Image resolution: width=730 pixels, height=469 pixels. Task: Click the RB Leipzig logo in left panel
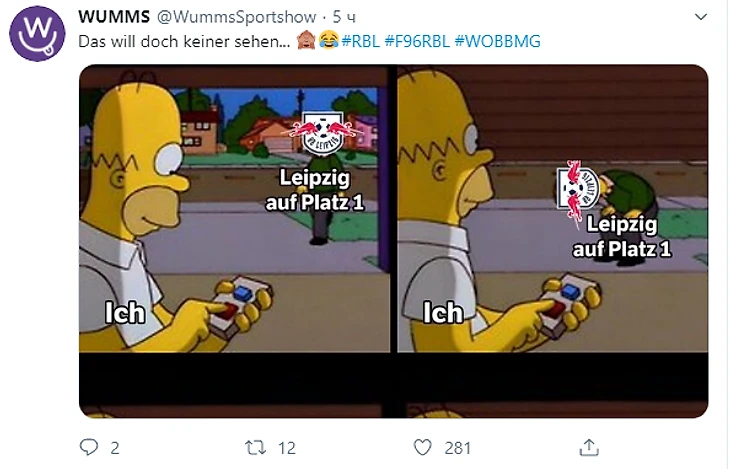tap(323, 133)
